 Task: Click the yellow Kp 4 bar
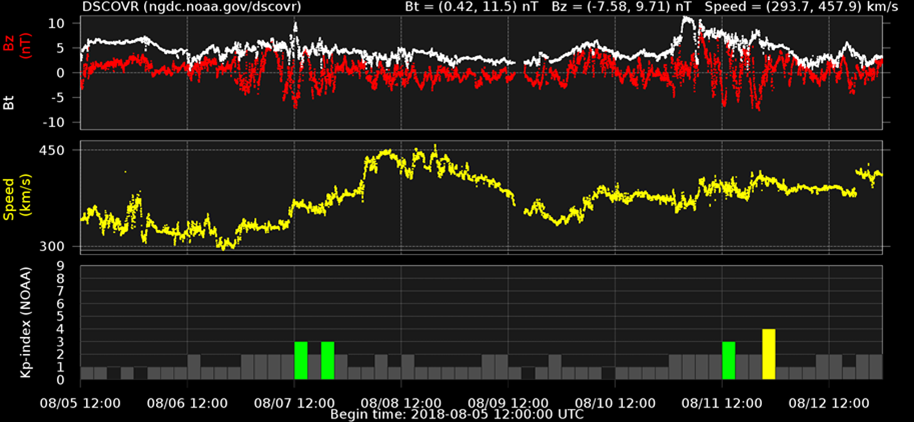pos(768,354)
